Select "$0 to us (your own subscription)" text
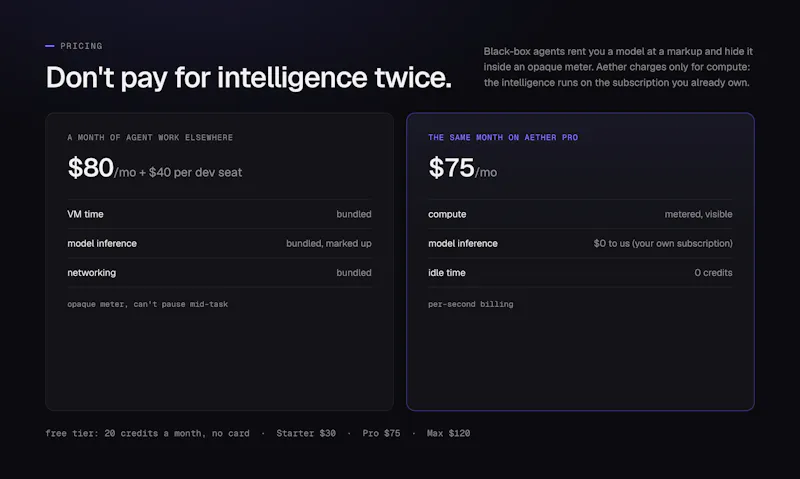The height and width of the screenshot is (479, 800). point(663,243)
